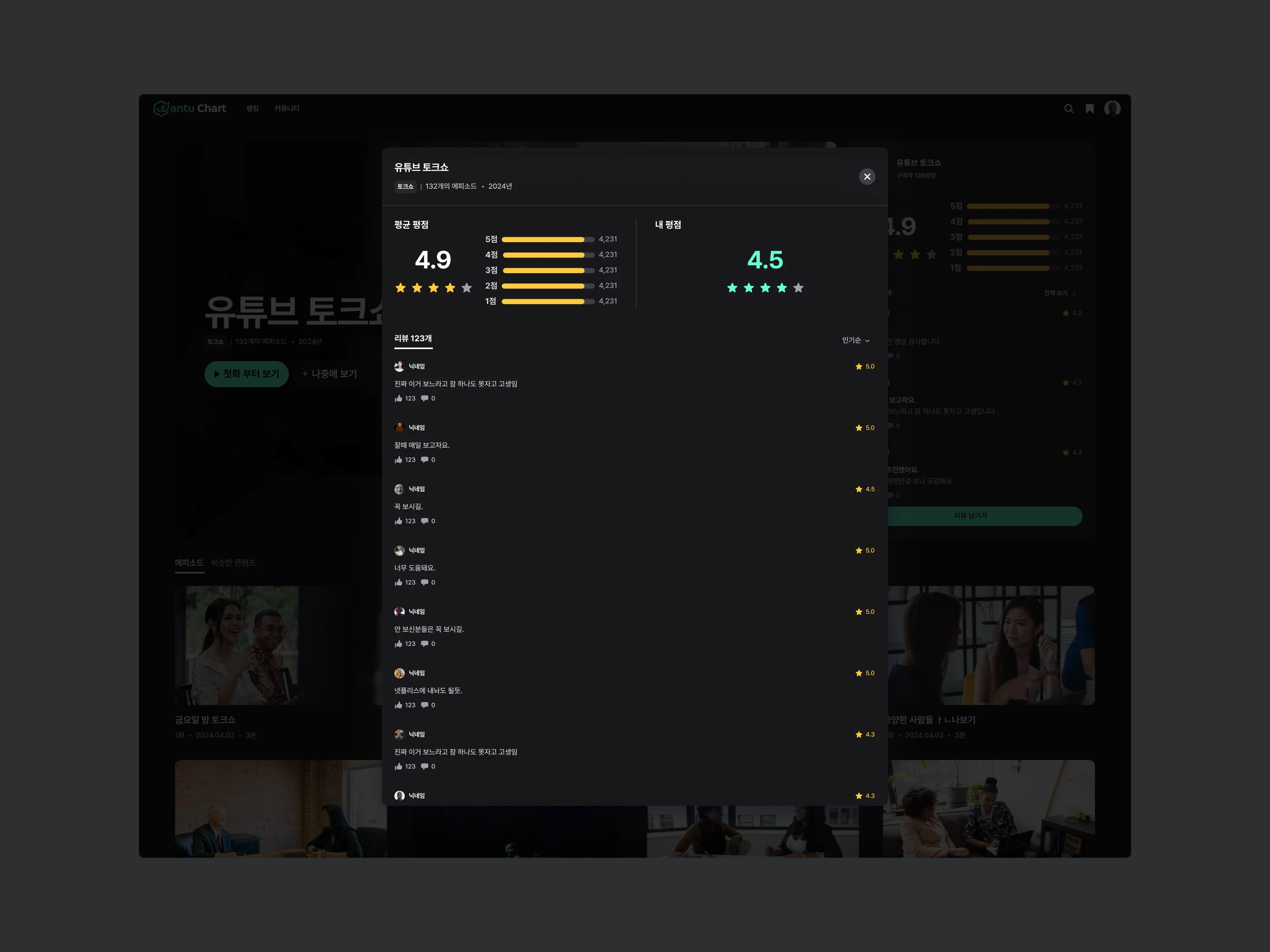The height and width of the screenshot is (952, 1270).
Task: Like the review '안 보신분들은 꼭 보시길.'
Action: [x=399, y=644]
